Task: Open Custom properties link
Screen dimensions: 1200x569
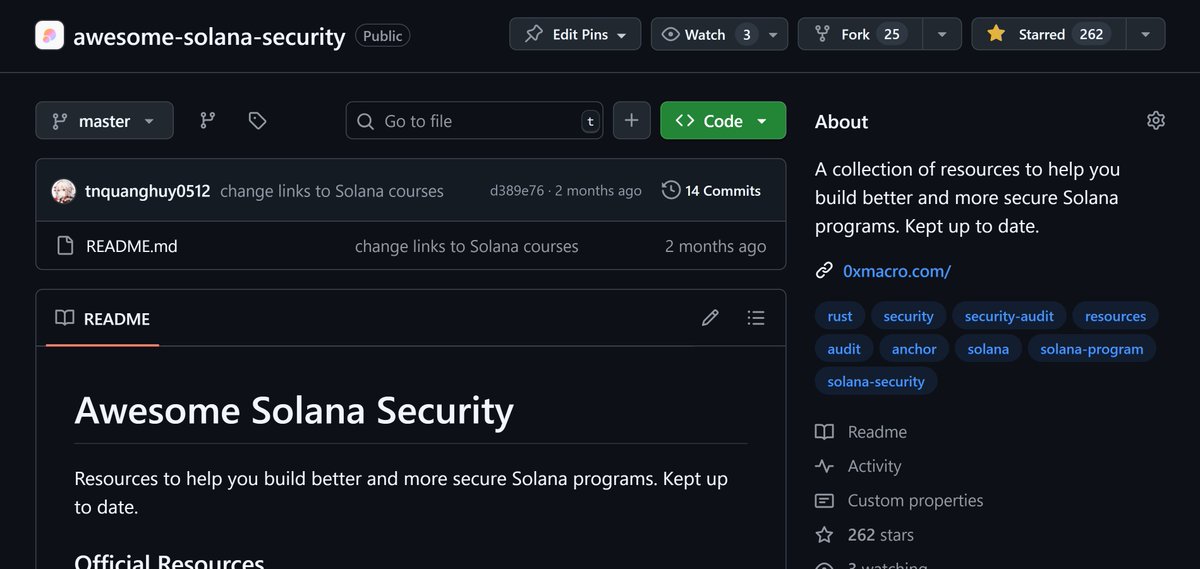Action: click(915, 500)
